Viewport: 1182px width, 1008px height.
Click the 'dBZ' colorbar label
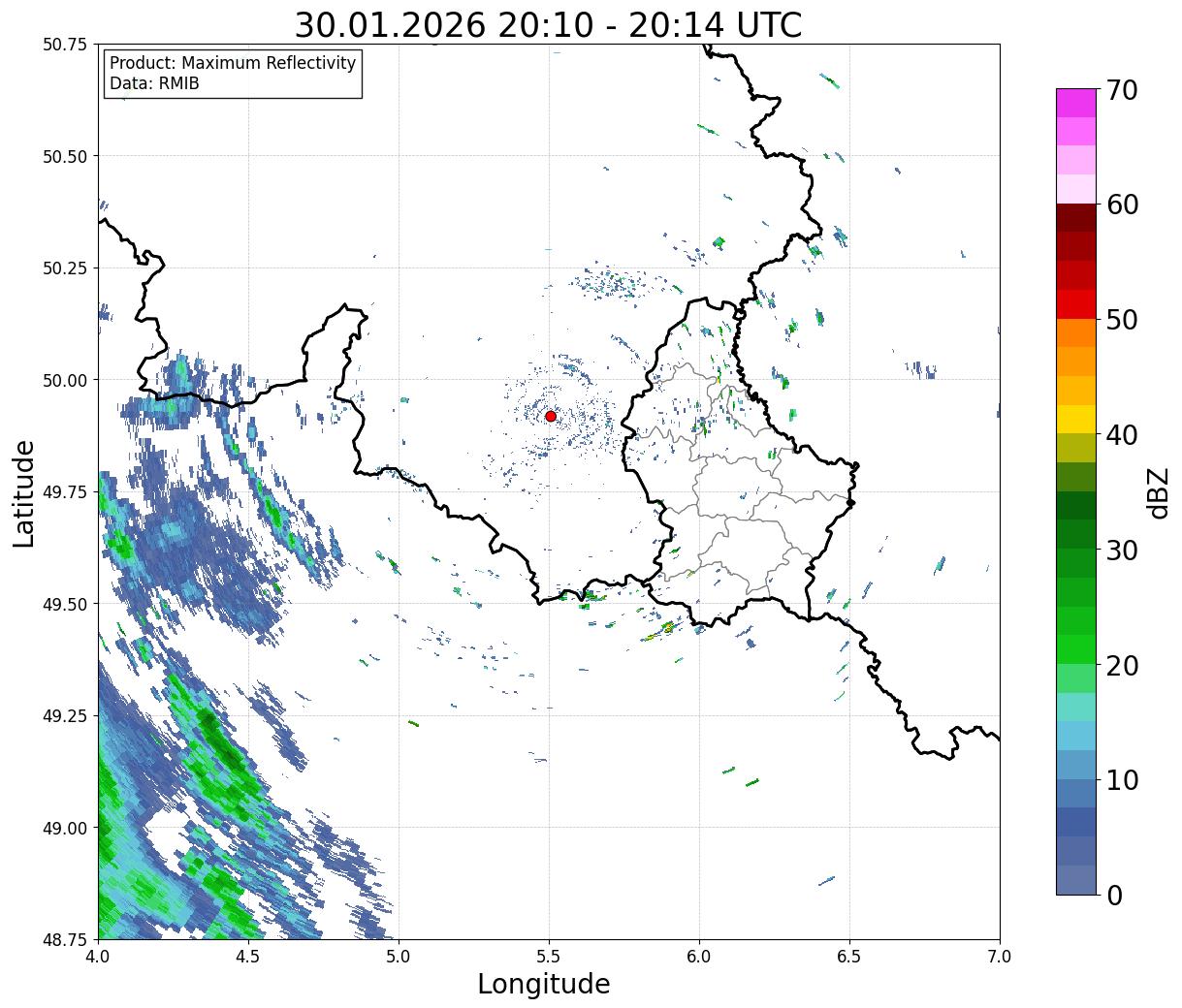click(1158, 492)
